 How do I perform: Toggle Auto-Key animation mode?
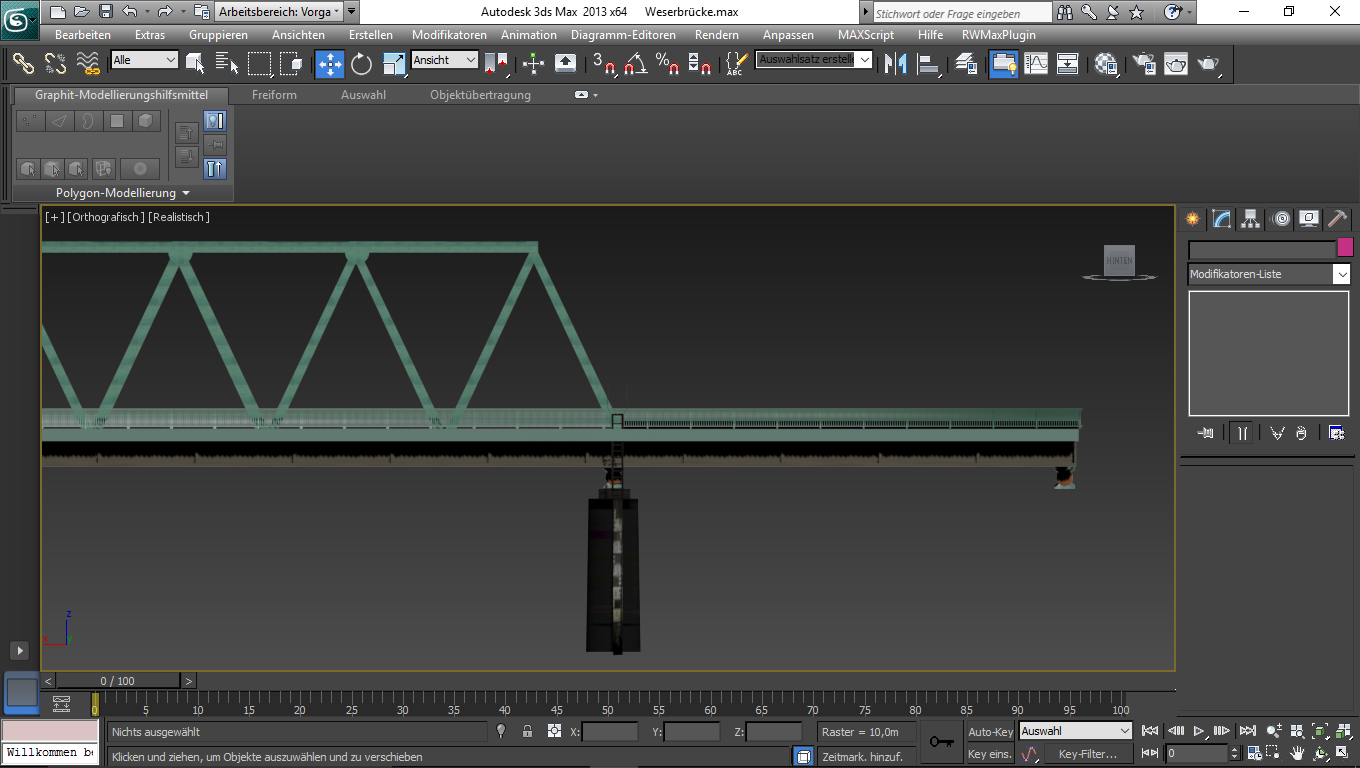[990, 732]
